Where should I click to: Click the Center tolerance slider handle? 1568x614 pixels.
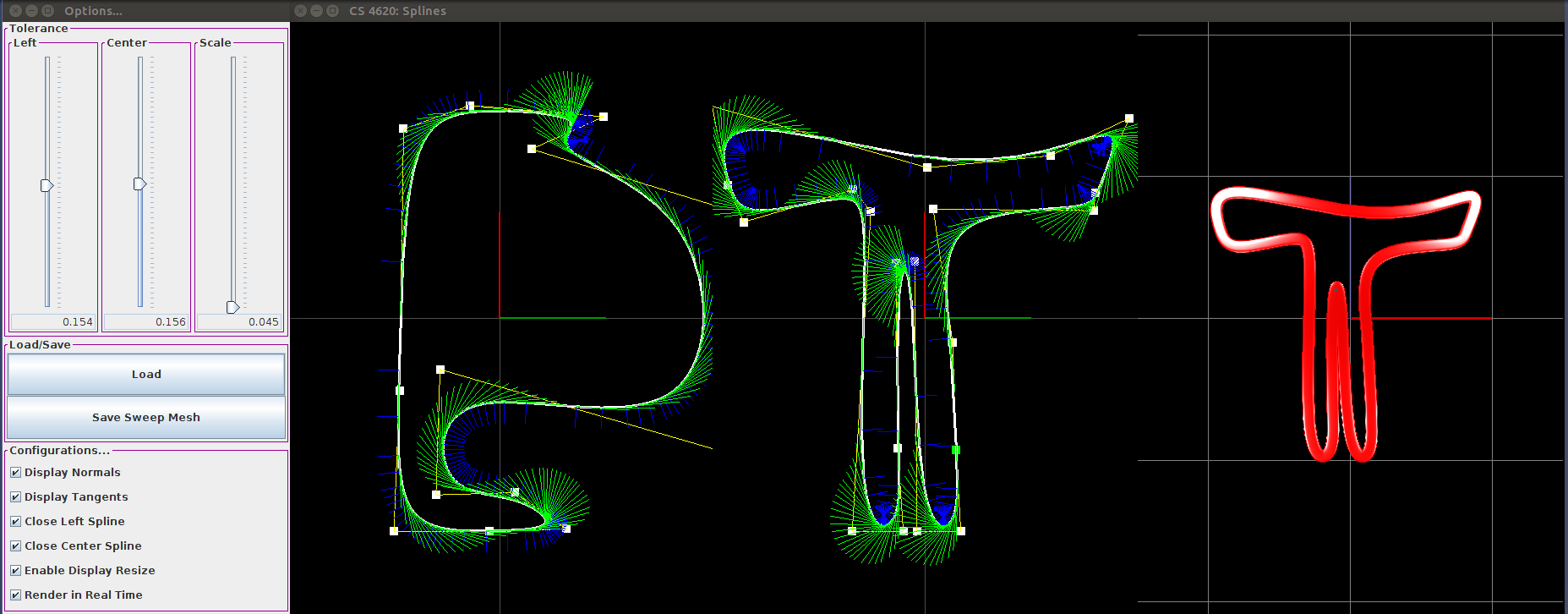[140, 184]
